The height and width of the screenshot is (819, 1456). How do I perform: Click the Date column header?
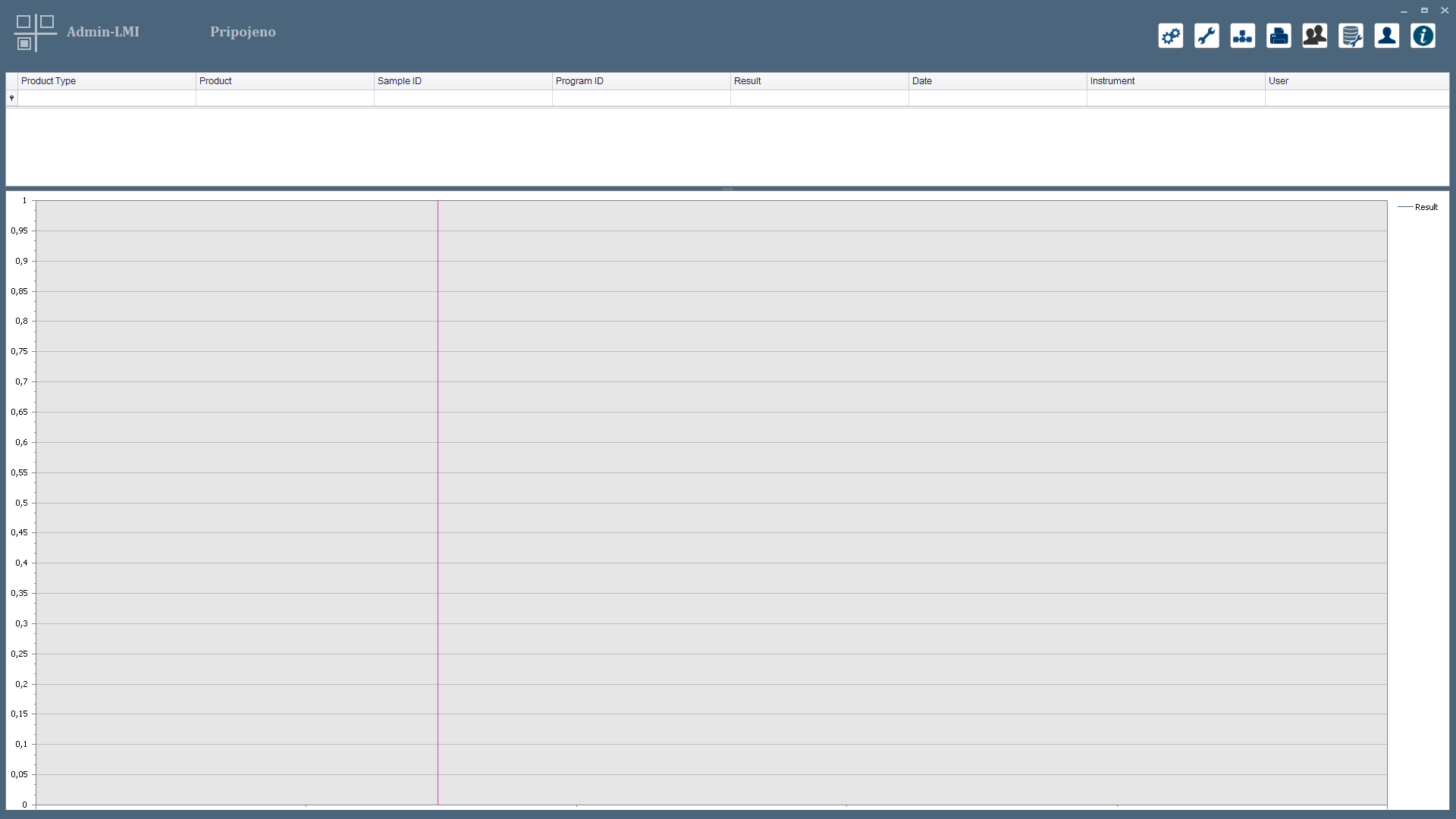pyautogui.click(x=997, y=81)
